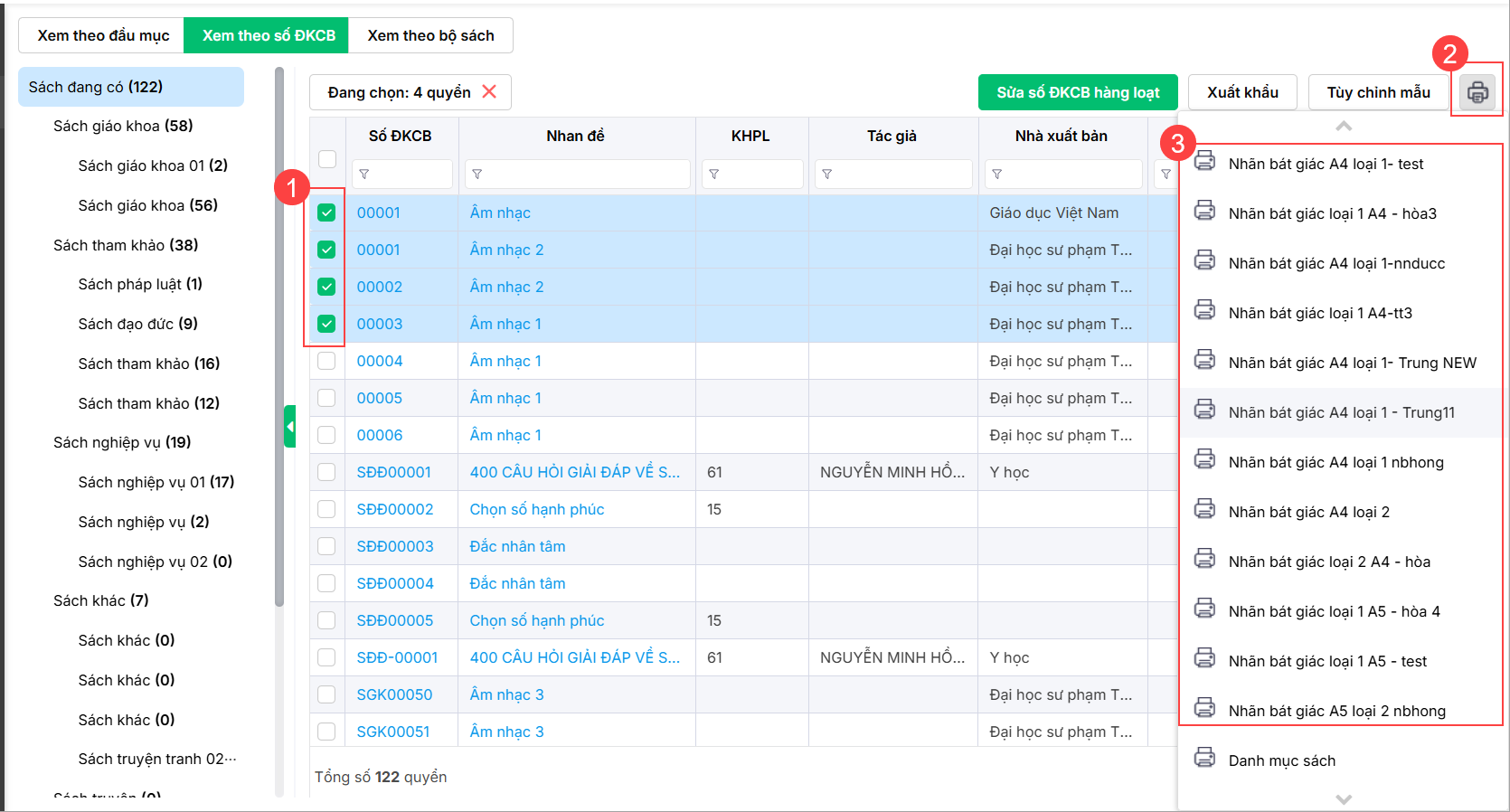Toggle the select-all header checkbox
The width and height of the screenshot is (1510, 812).
[327, 159]
